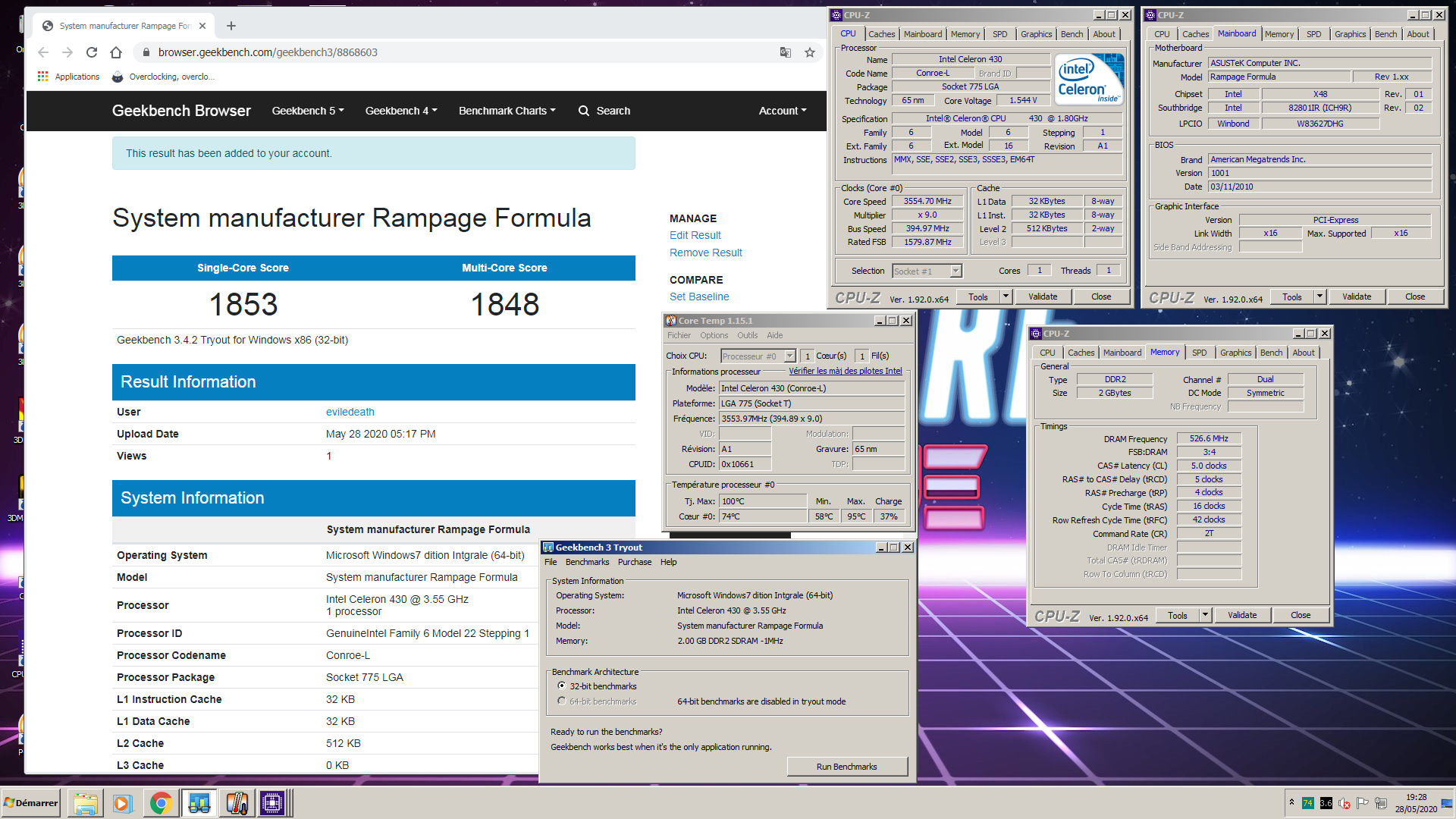Select 64-bit benchmarks radio button
The height and width of the screenshot is (819, 1456).
(562, 701)
